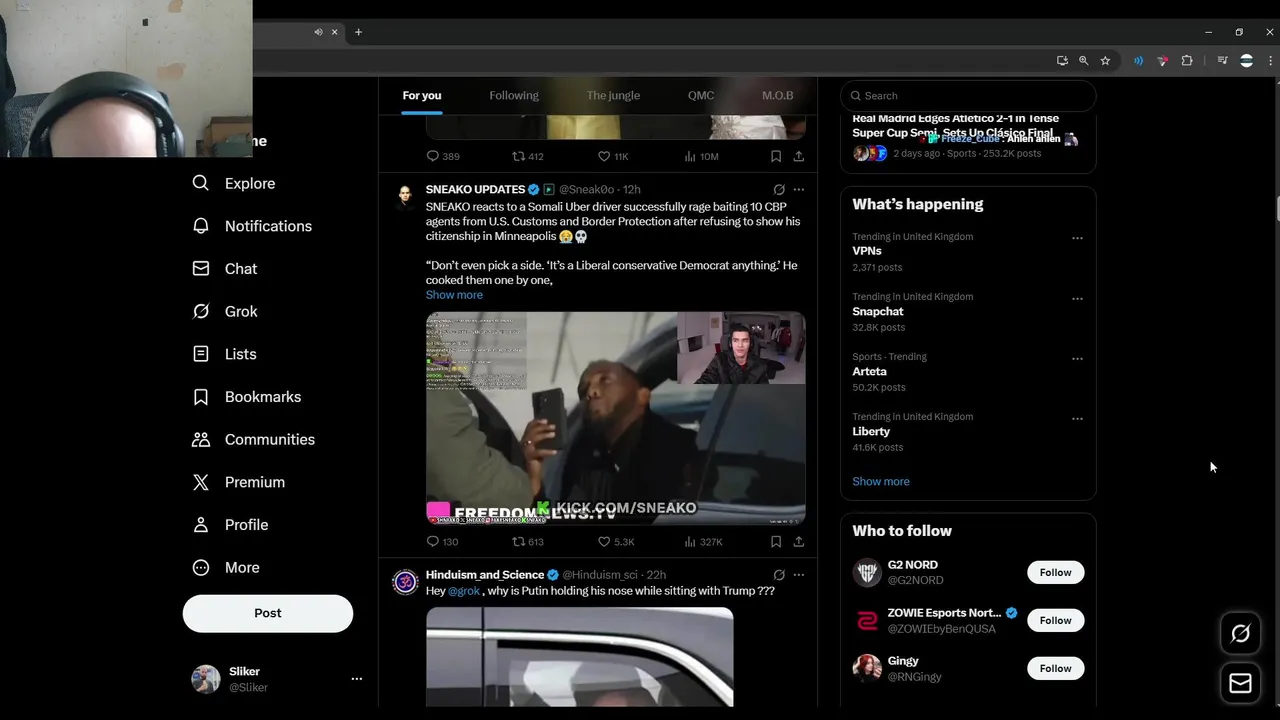
Task: Expand the post text with Show more
Action: click(x=454, y=295)
